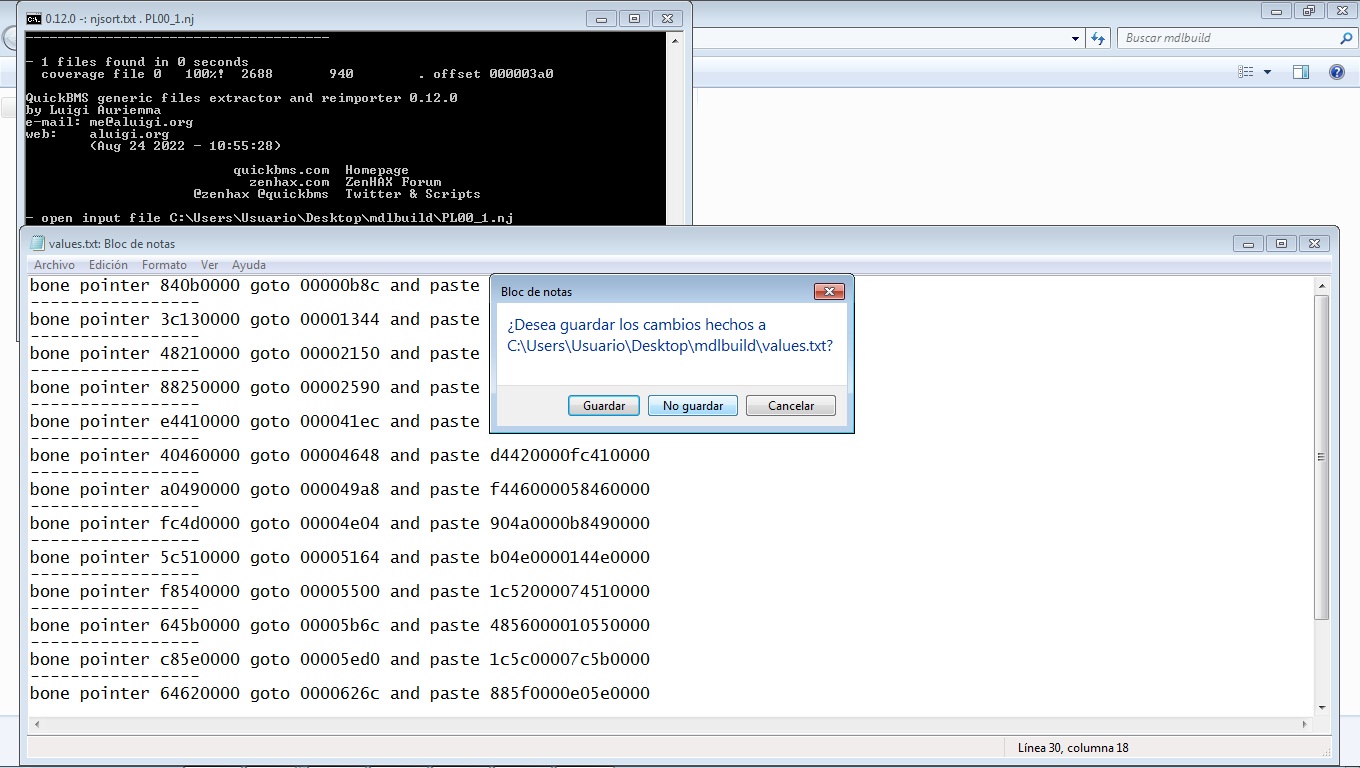This screenshot has height=768, width=1360.
Task: Click the Línea 30, columna 18 status text
Action: coord(1073,748)
